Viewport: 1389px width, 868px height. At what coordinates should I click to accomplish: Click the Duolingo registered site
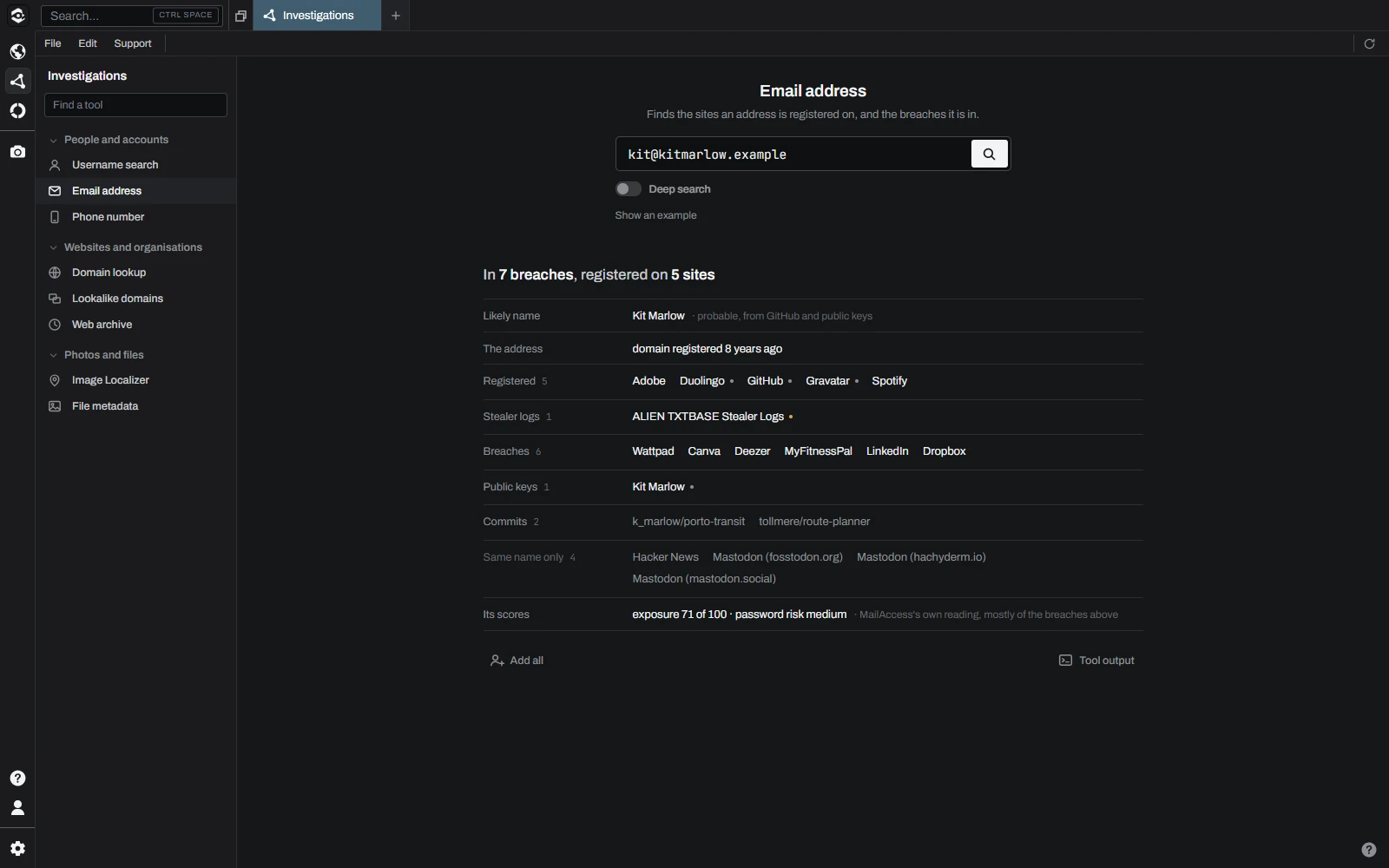pos(701,381)
